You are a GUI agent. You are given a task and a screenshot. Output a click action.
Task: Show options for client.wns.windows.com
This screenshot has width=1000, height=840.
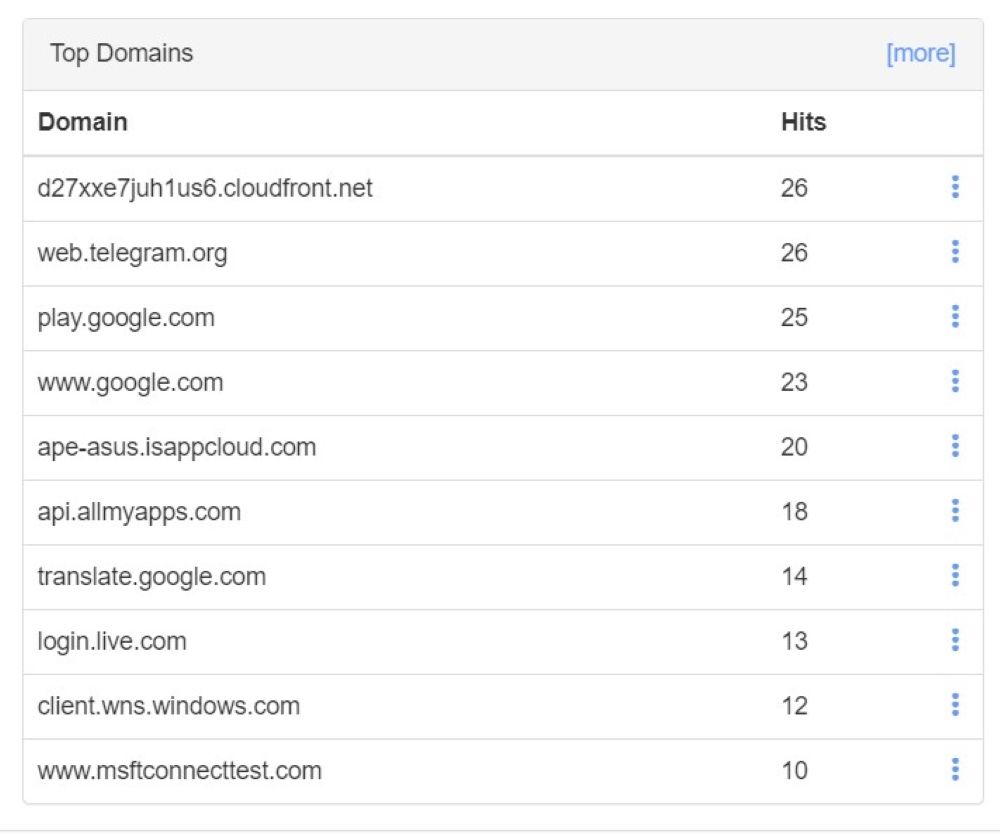pos(955,705)
